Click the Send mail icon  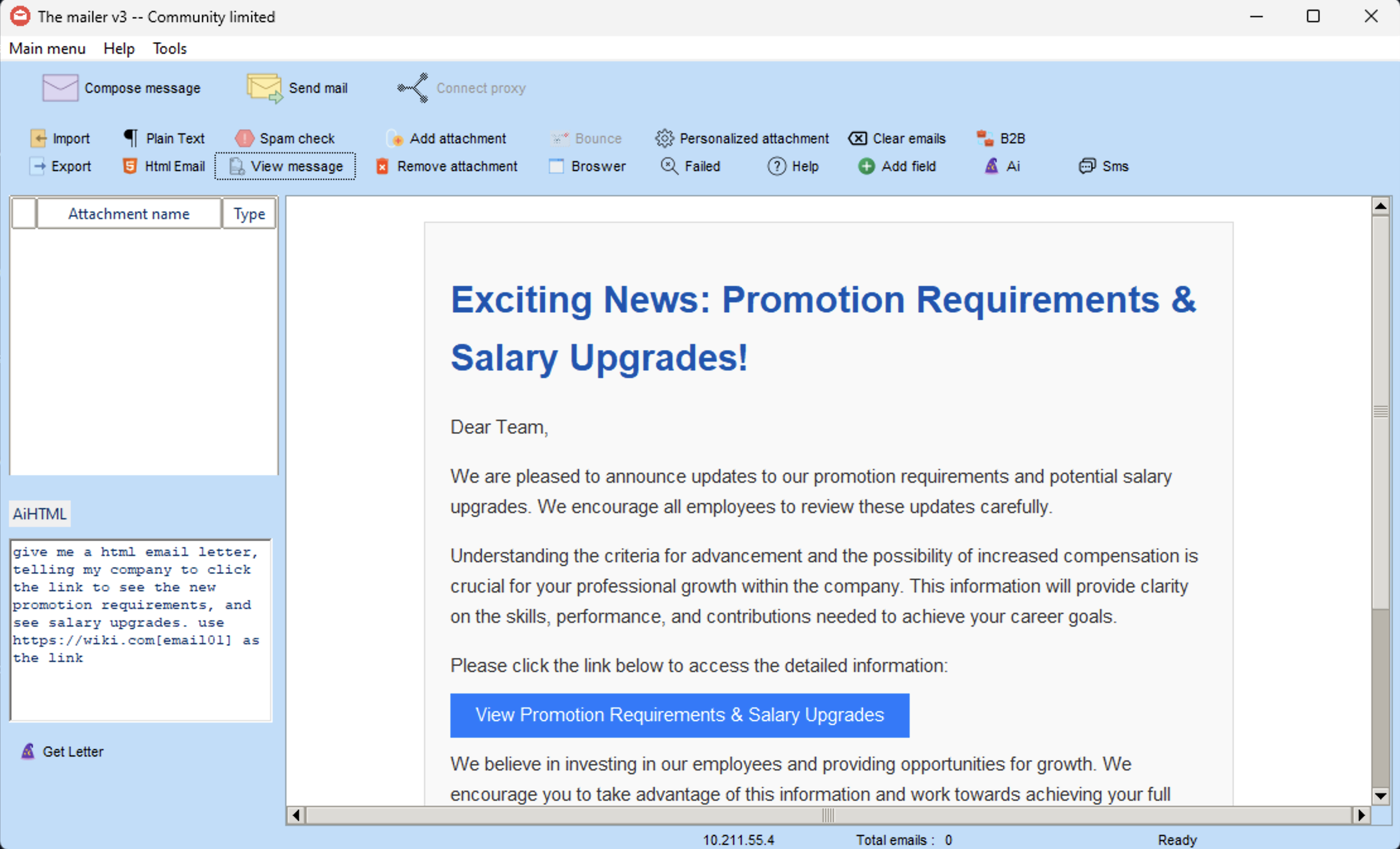point(264,88)
